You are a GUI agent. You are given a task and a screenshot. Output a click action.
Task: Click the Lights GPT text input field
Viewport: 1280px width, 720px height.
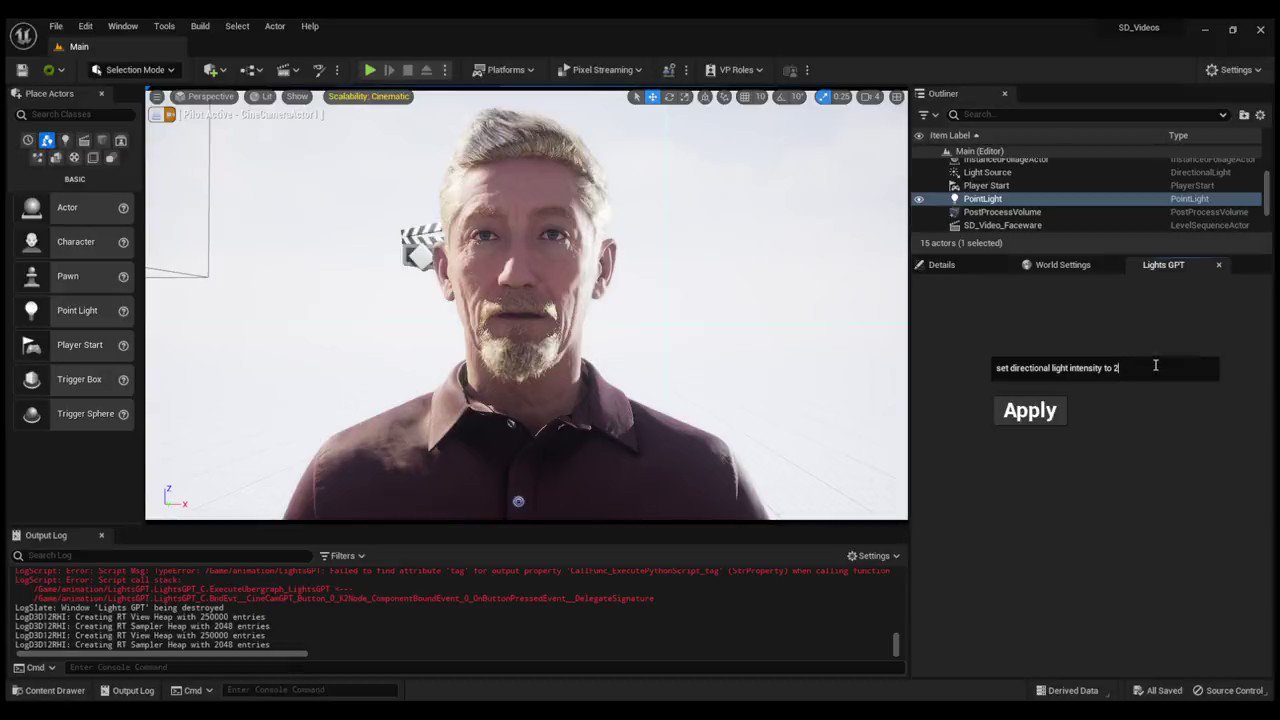[1105, 368]
